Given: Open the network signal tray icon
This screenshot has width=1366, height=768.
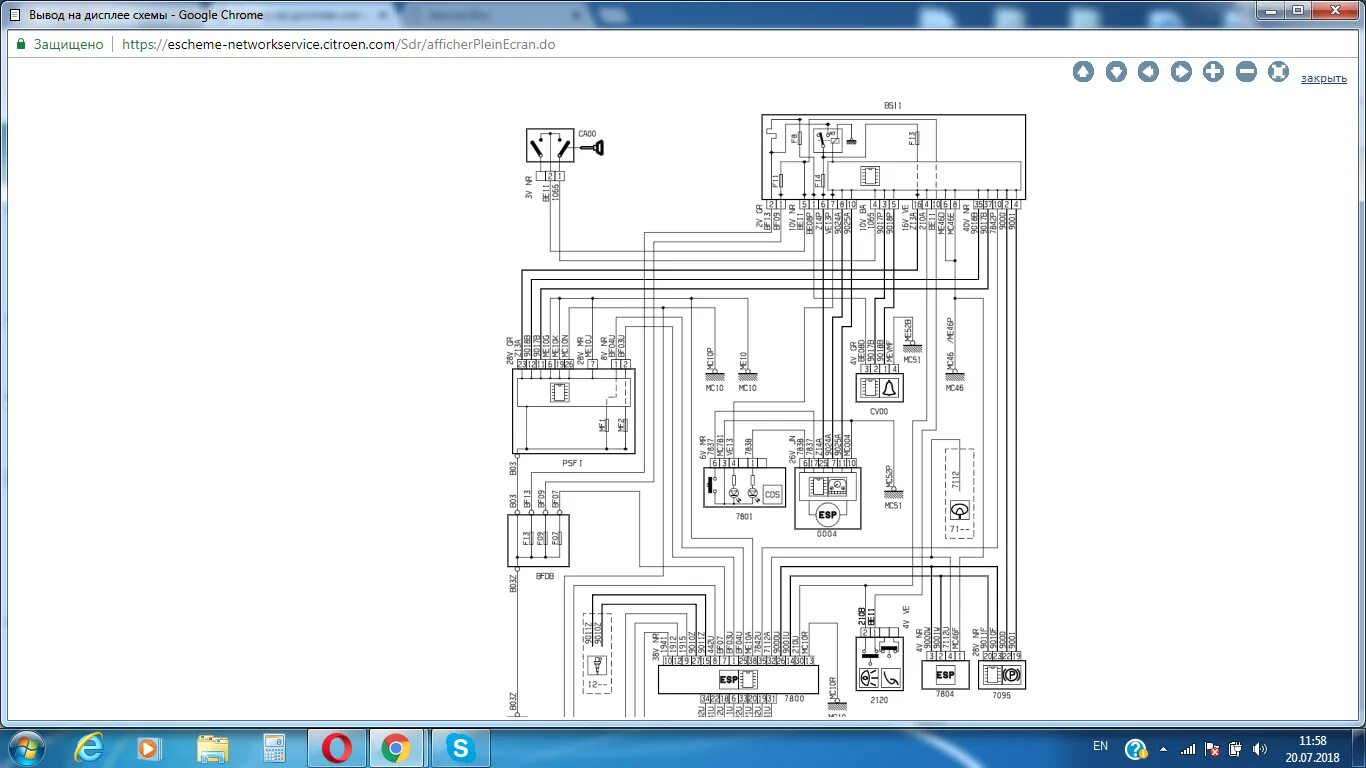Looking at the screenshot, I should [x=1188, y=748].
